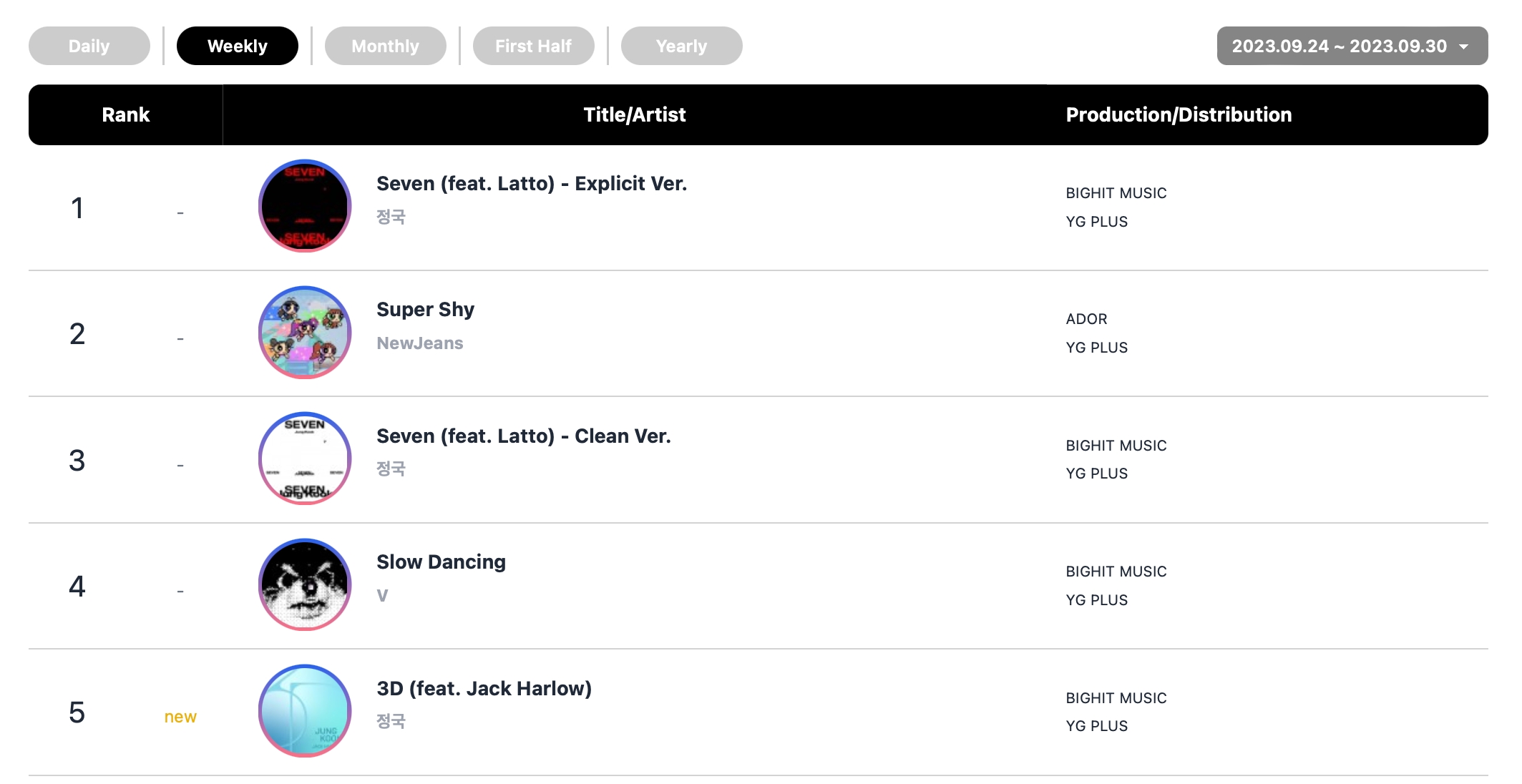Screen dimensions: 1522x784
Task: Switch to the Monthly chart tab
Action: point(386,46)
